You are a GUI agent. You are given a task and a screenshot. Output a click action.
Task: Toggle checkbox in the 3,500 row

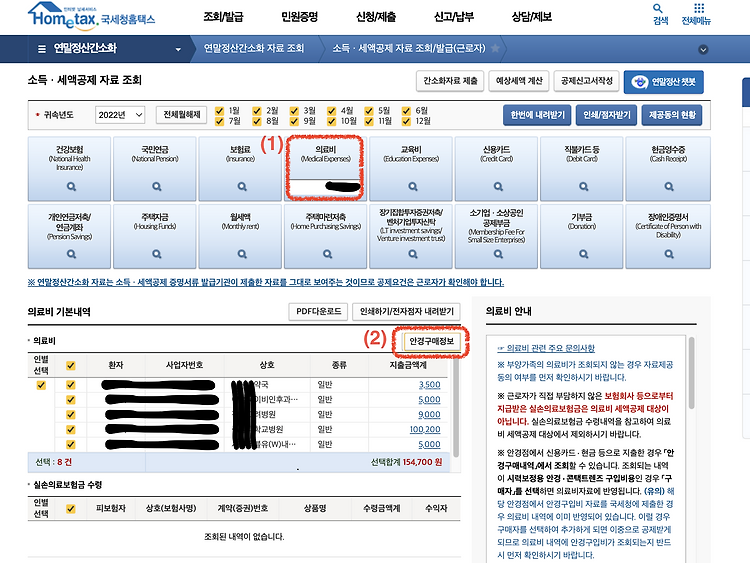click(x=71, y=385)
